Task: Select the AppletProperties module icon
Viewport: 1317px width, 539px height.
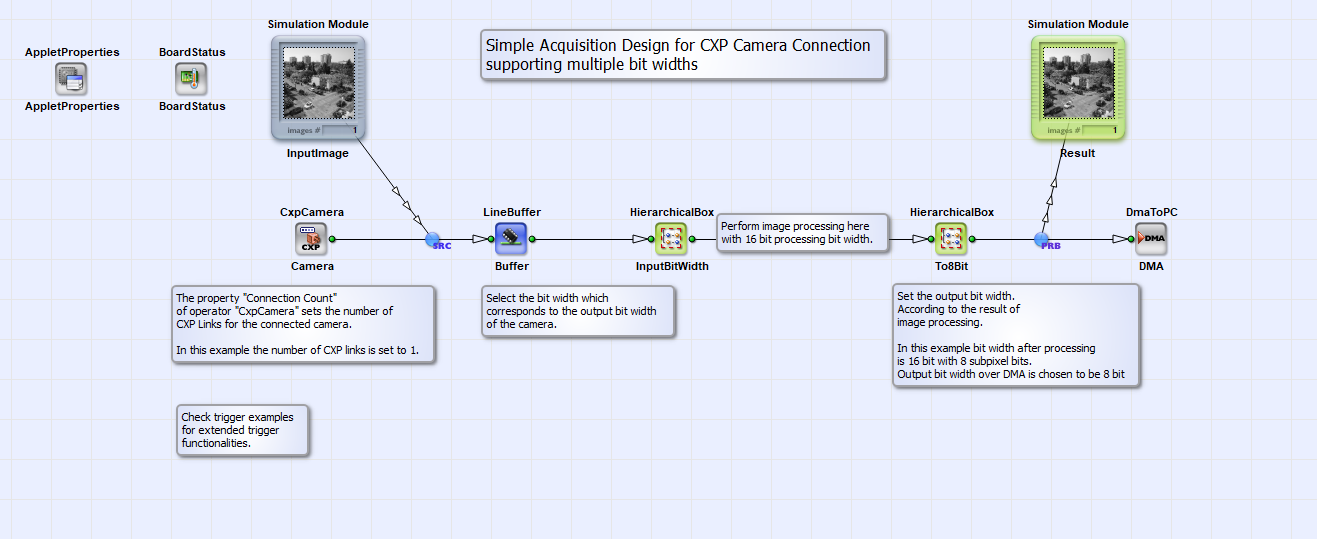Action: [71, 79]
